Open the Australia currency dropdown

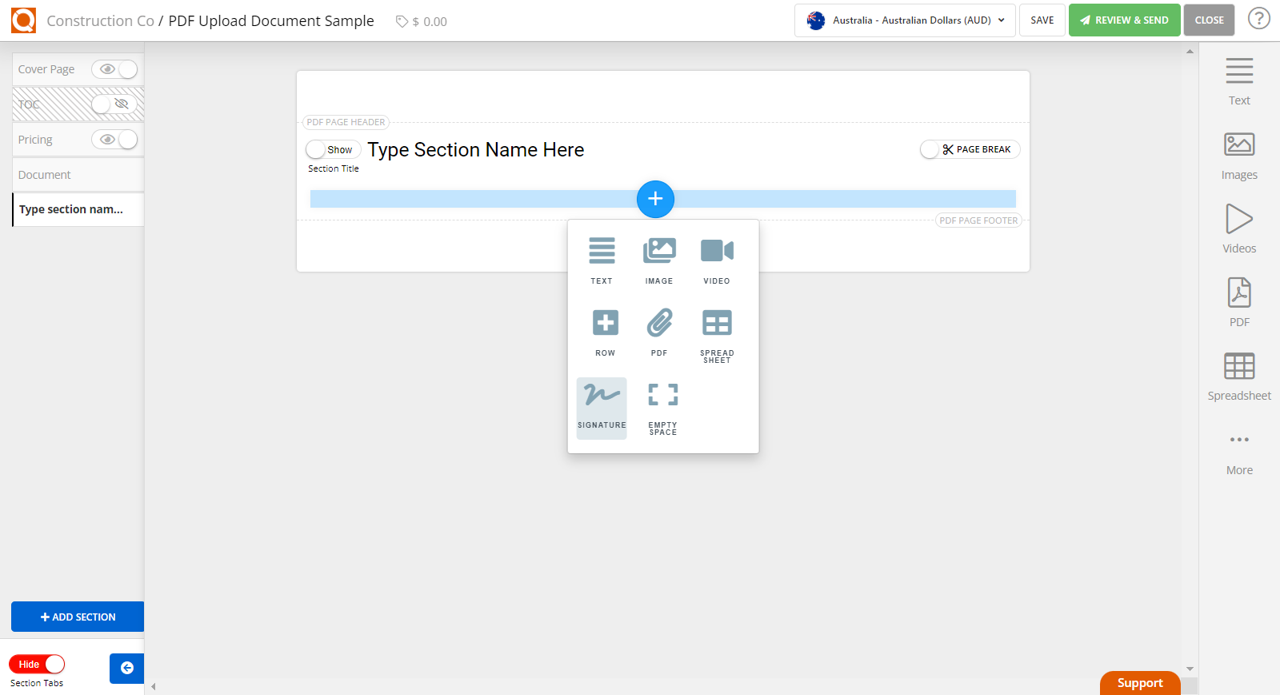[x=904, y=19]
